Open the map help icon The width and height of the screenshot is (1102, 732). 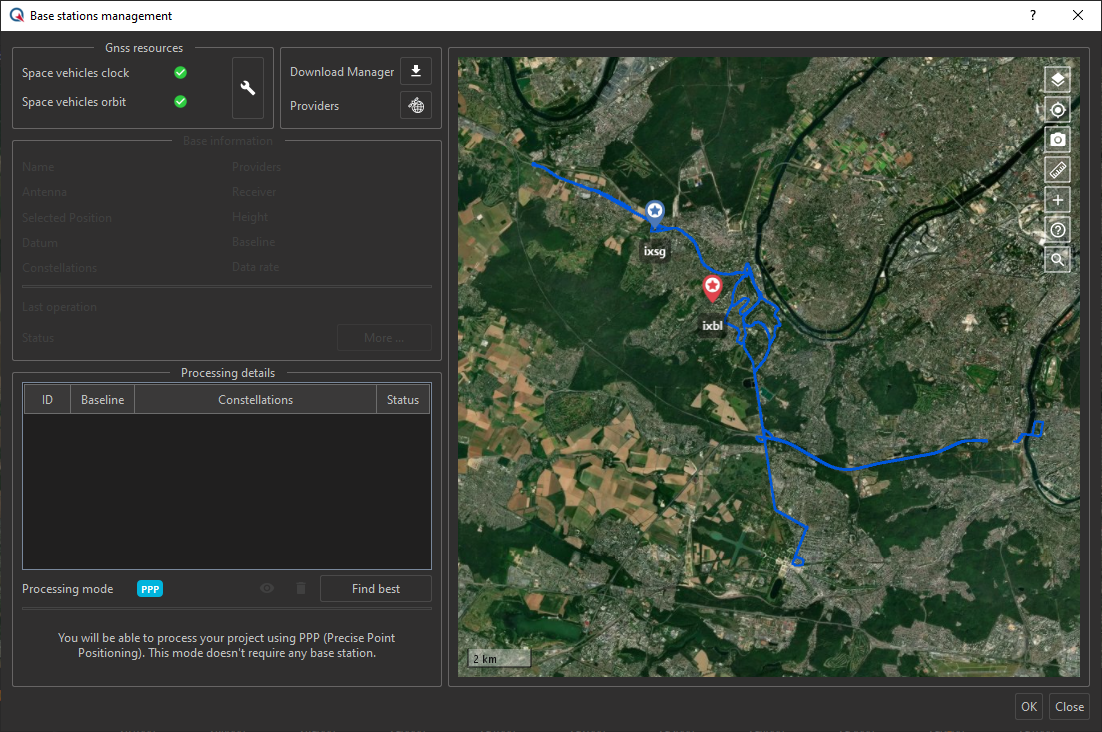point(1057,230)
